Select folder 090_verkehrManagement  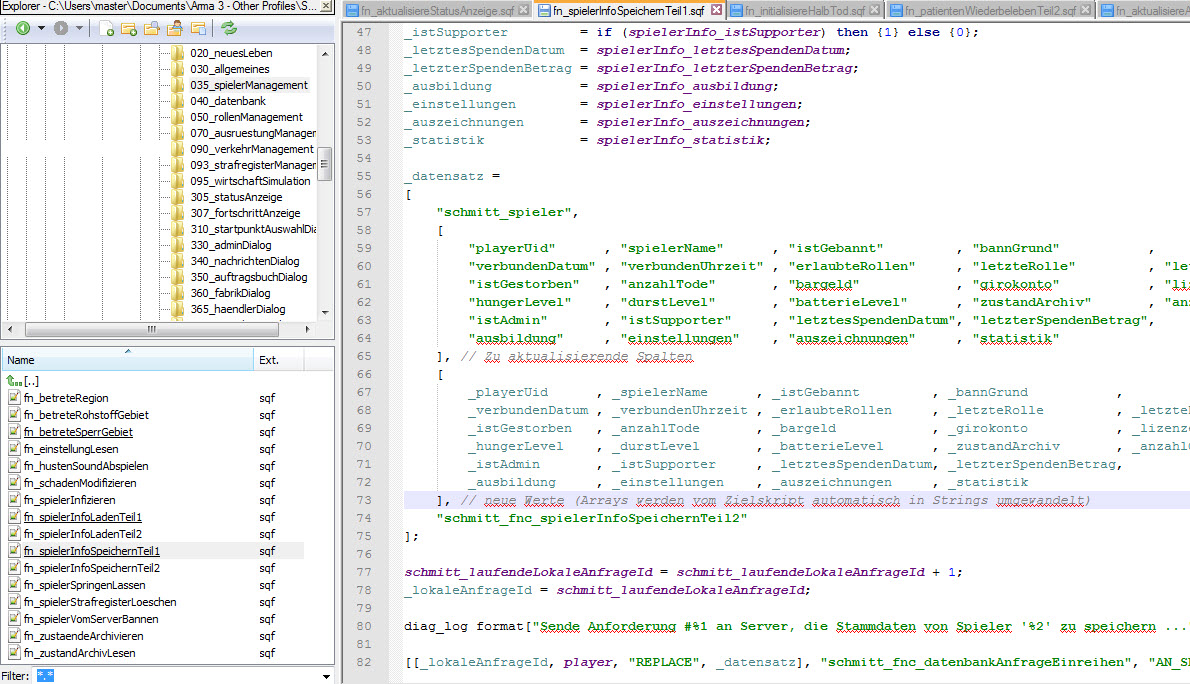pyautogui.click(x=252, y=149)
